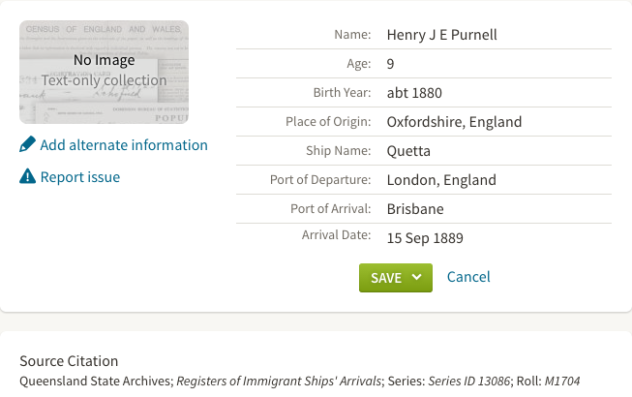Viewport: 632px width, 397px height.
Task: Click the birth year abt 1880
Action: pos(414,93)
